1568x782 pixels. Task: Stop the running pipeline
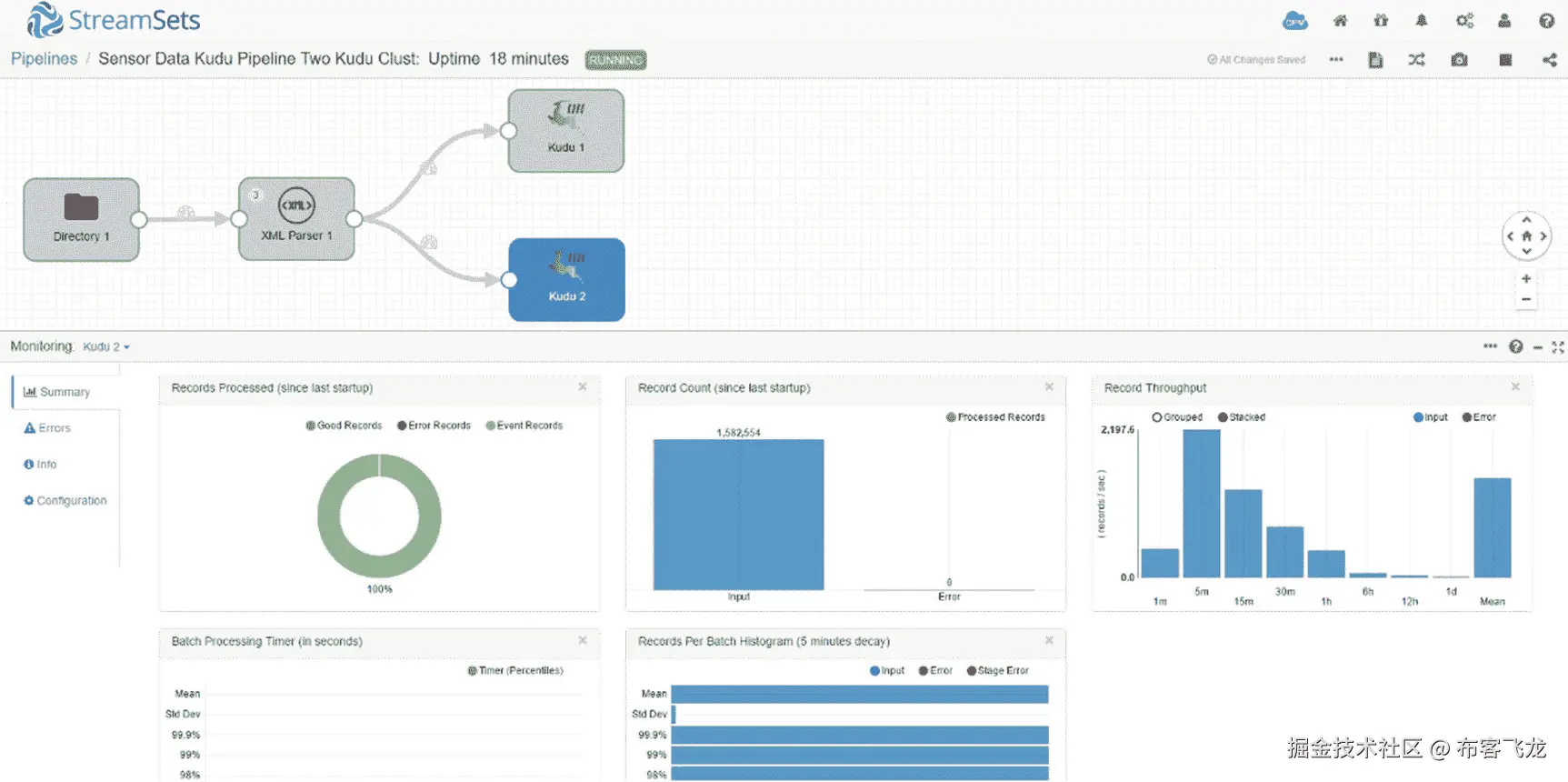(1505, 60)
